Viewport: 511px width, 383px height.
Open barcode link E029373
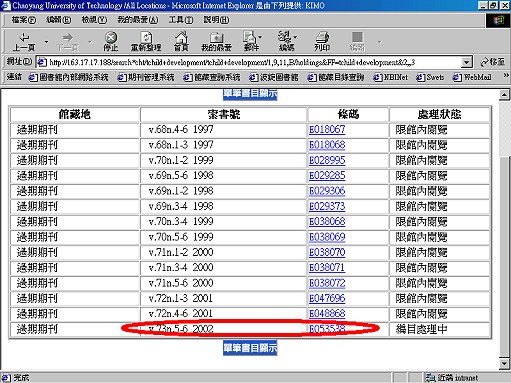pos(327,206)
